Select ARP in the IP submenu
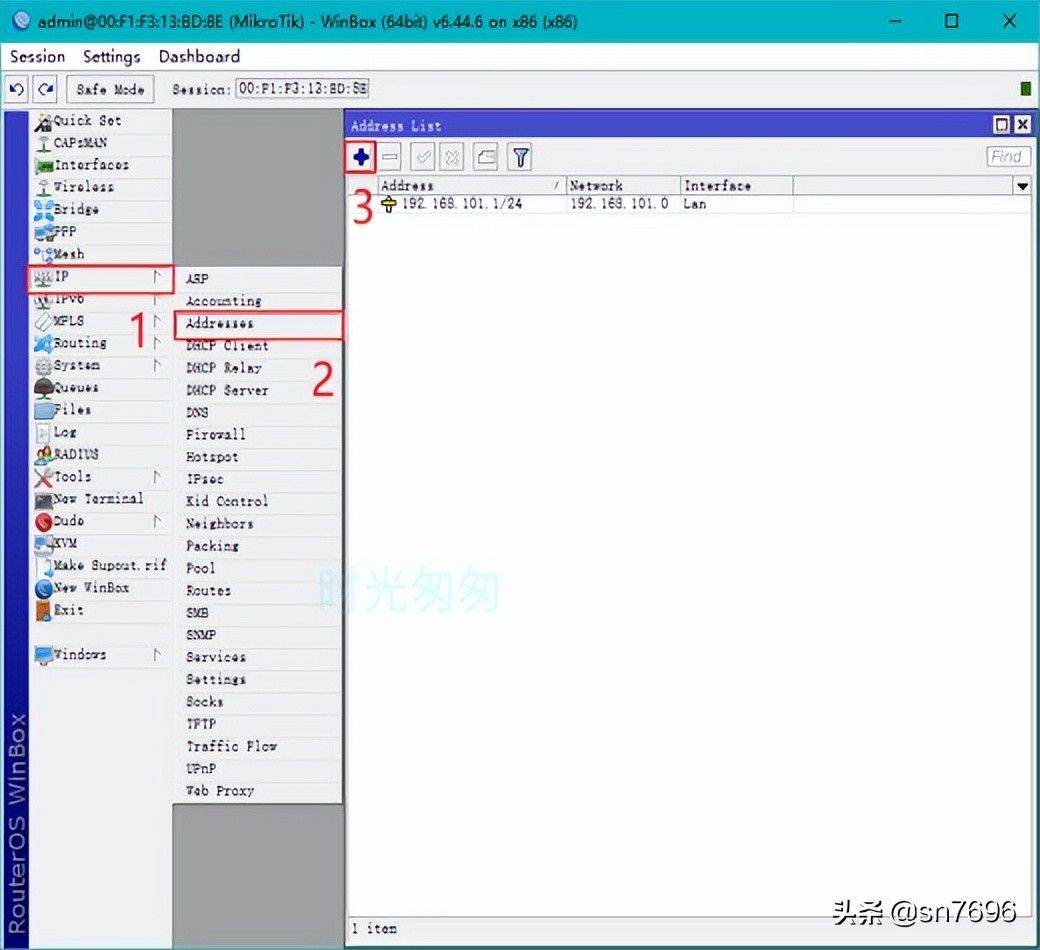This screenshot has height=950, width=1040. pos(259,279)
